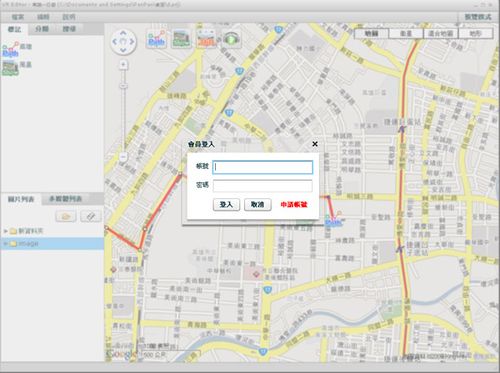Expand the first folder in file tree

pos(5,231)
